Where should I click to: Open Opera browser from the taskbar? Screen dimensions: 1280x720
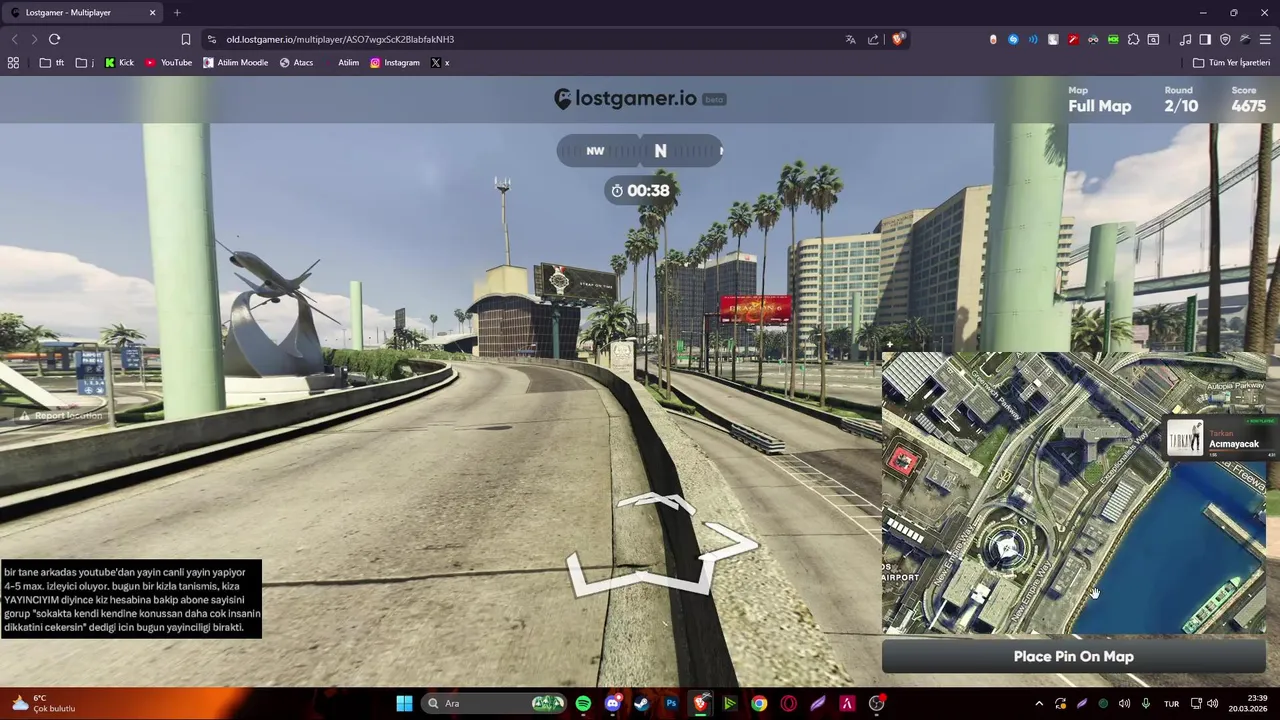point(788,703)
